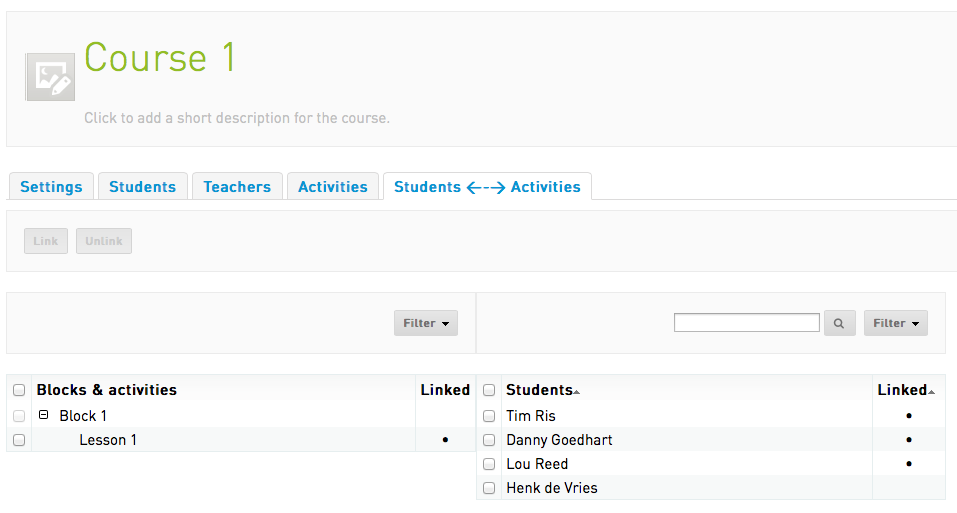Toggle the select-all Blocks & activities checkbox
957x513 pixels.
click(x=19, y=391)
